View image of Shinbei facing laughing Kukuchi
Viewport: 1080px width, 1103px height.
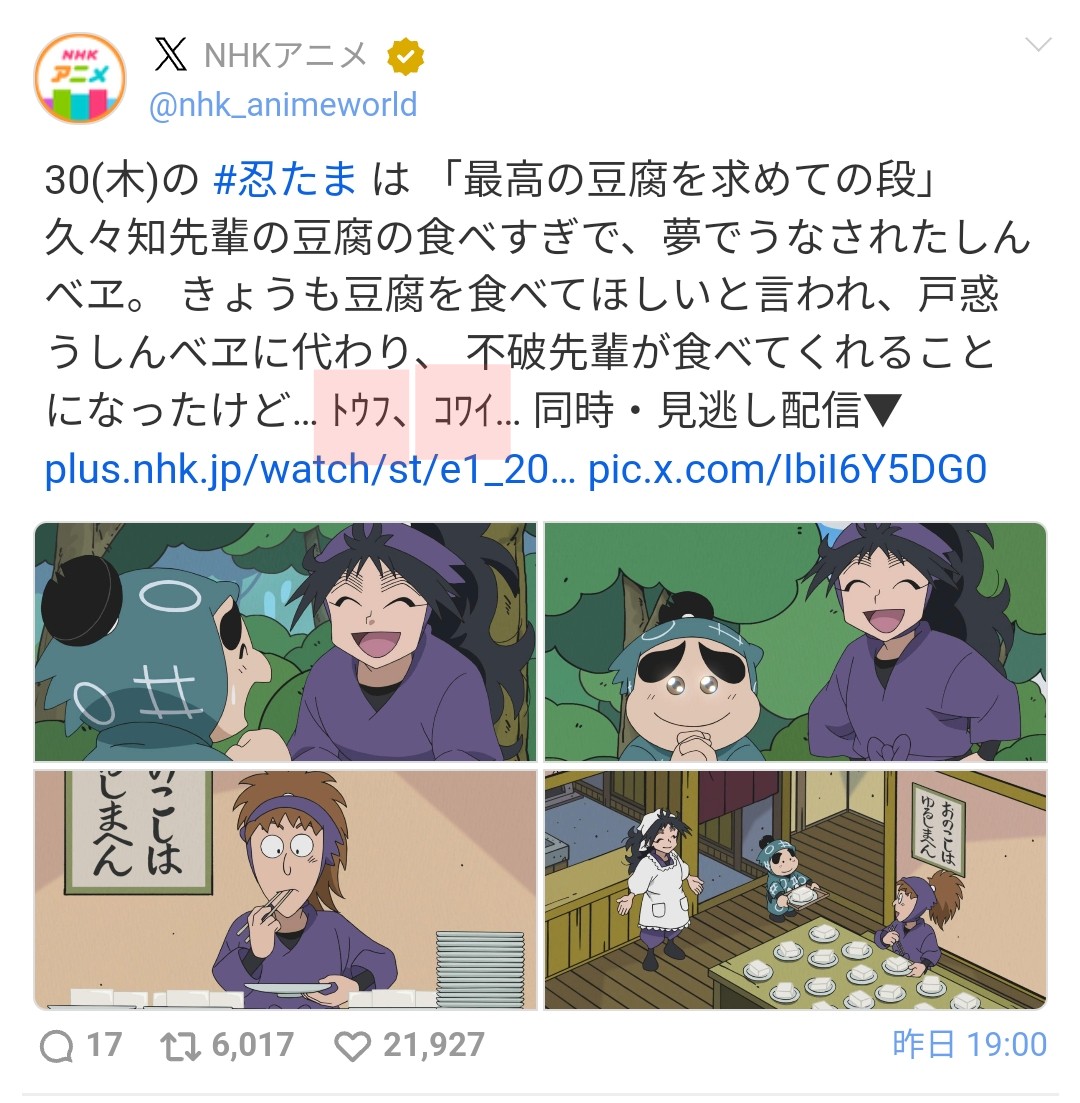(286, 642)
